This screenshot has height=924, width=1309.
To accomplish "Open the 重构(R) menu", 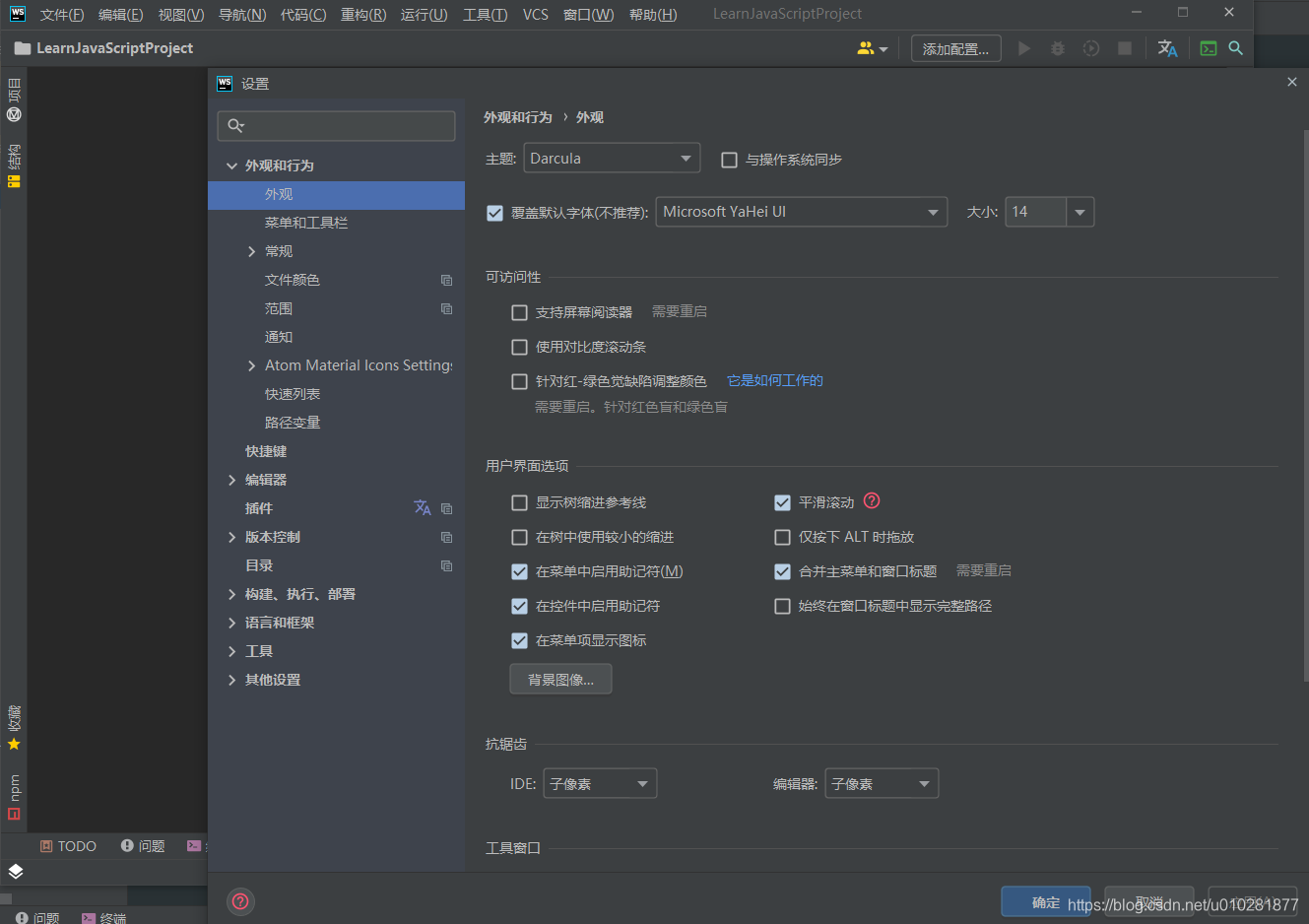I will pos(363,14).
